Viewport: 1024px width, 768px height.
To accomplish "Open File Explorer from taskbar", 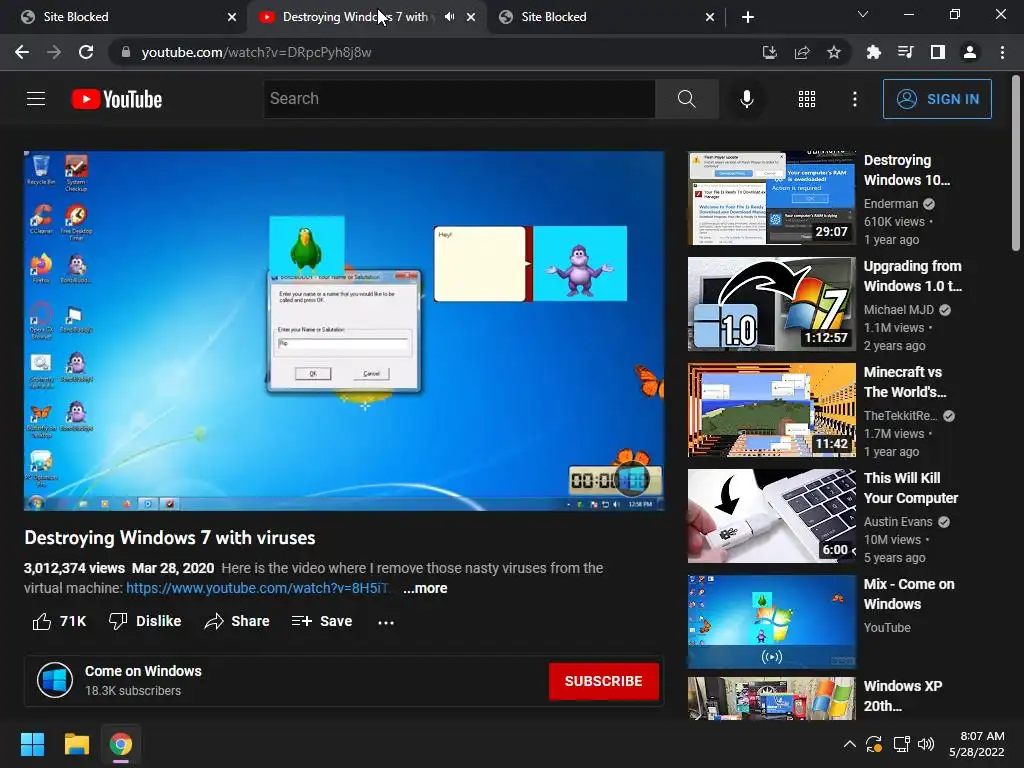I will [x=76, y=744].
